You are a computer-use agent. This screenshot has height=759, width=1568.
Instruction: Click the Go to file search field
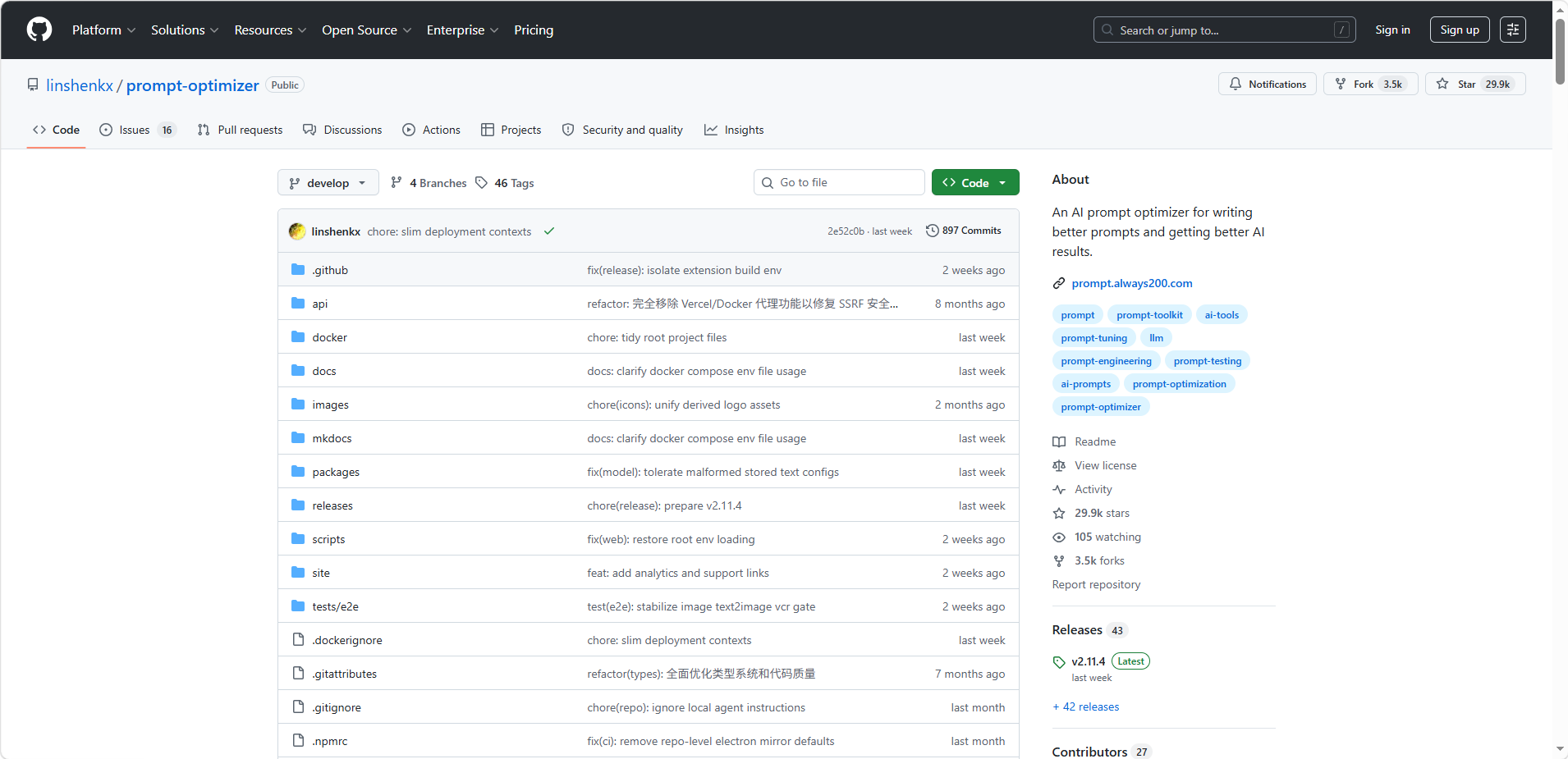coord(839,182)
